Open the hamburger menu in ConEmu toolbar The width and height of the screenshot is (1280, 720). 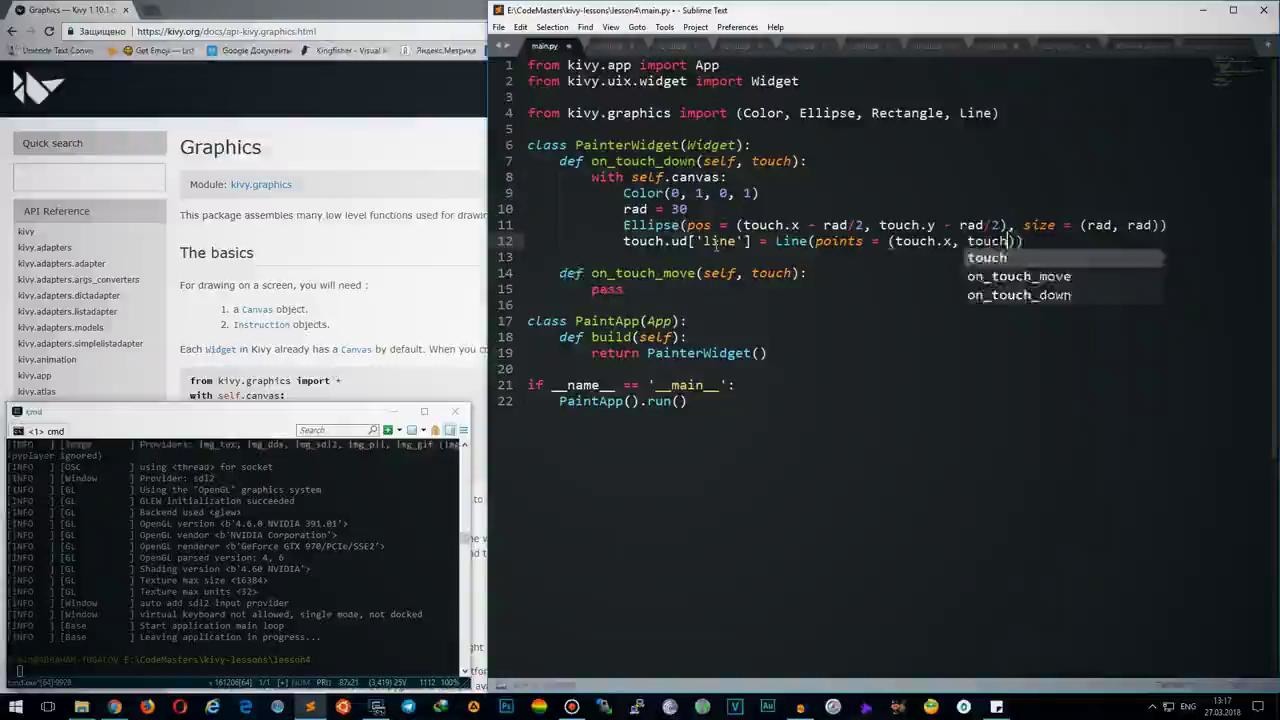click(463, 430)
